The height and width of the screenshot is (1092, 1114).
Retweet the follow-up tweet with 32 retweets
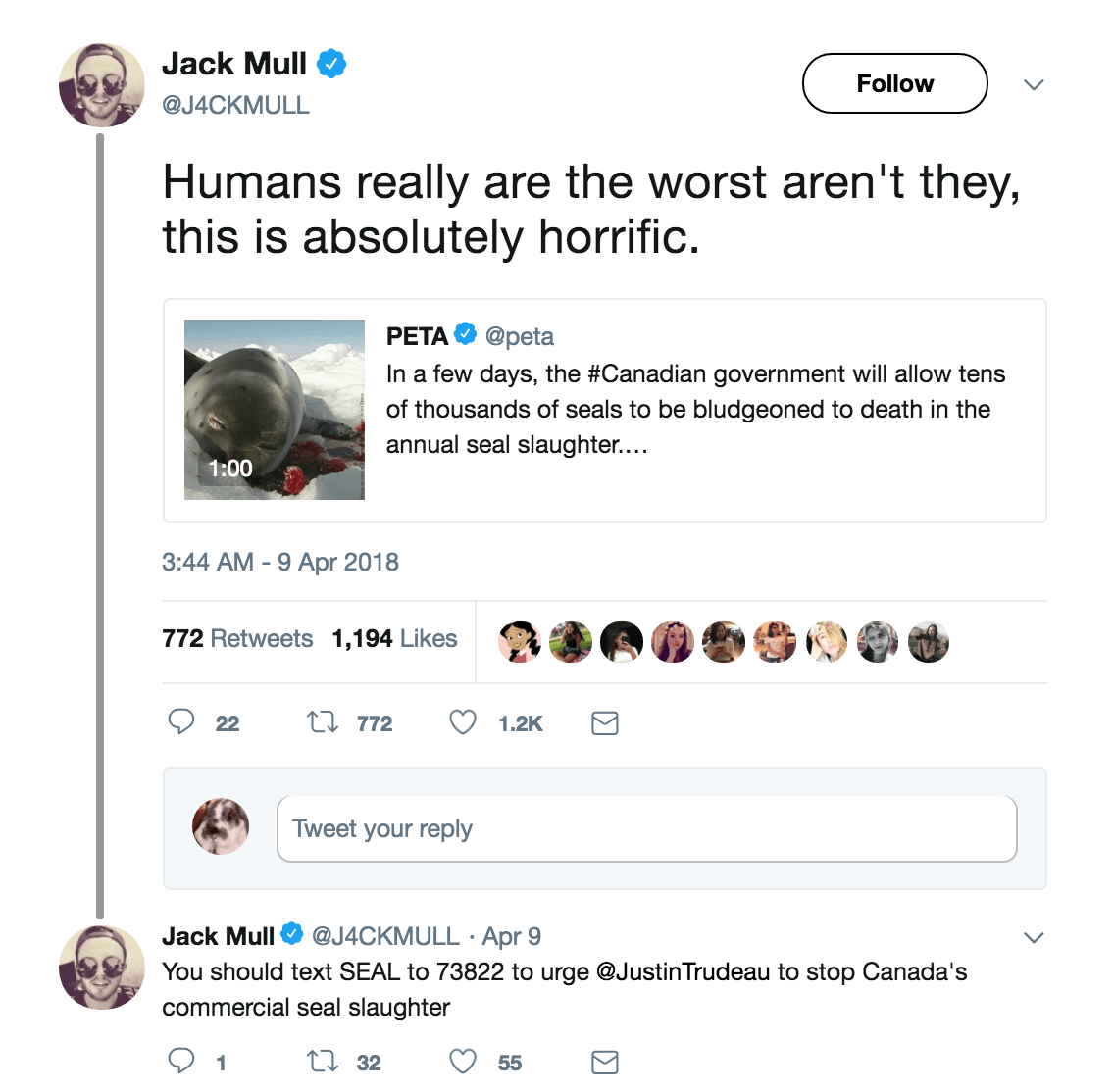click(322, 1063)
